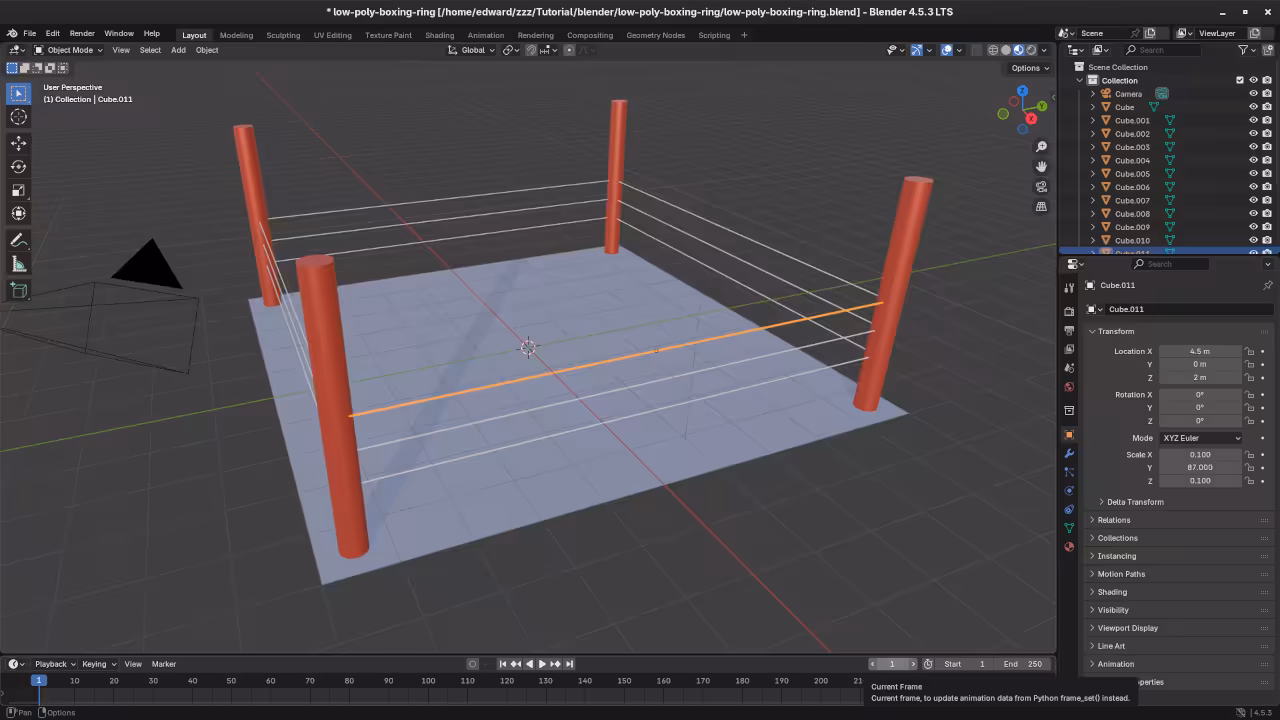Click the End frame field

pos(1025,664)
